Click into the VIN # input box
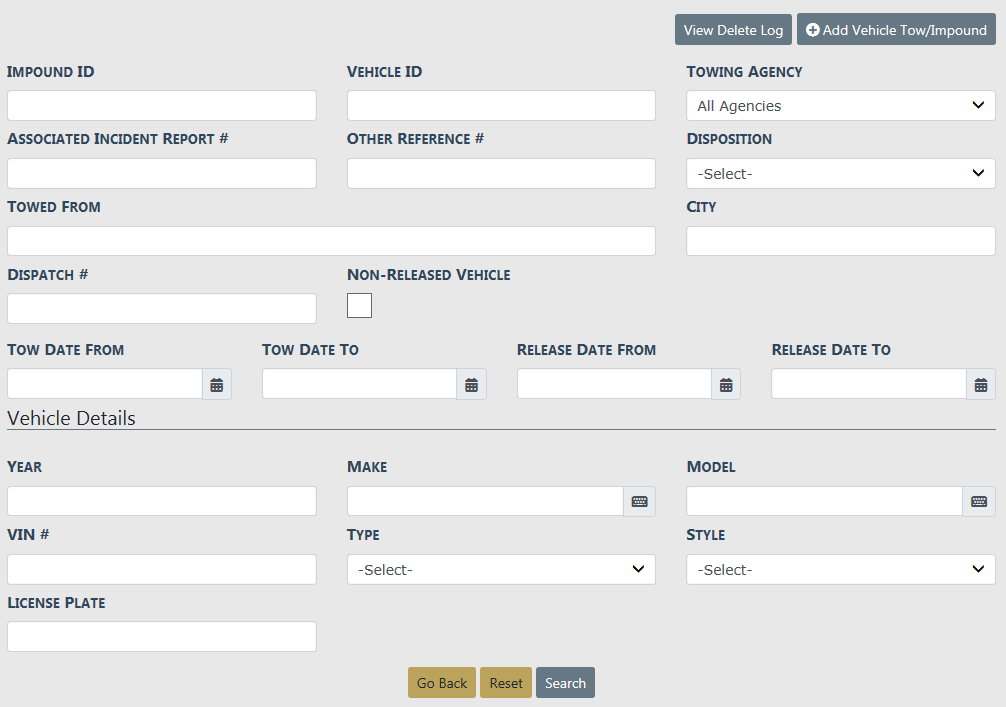The height and width of the screenshot is (707, 1006). pyautogui.click(x=162, y=570)
